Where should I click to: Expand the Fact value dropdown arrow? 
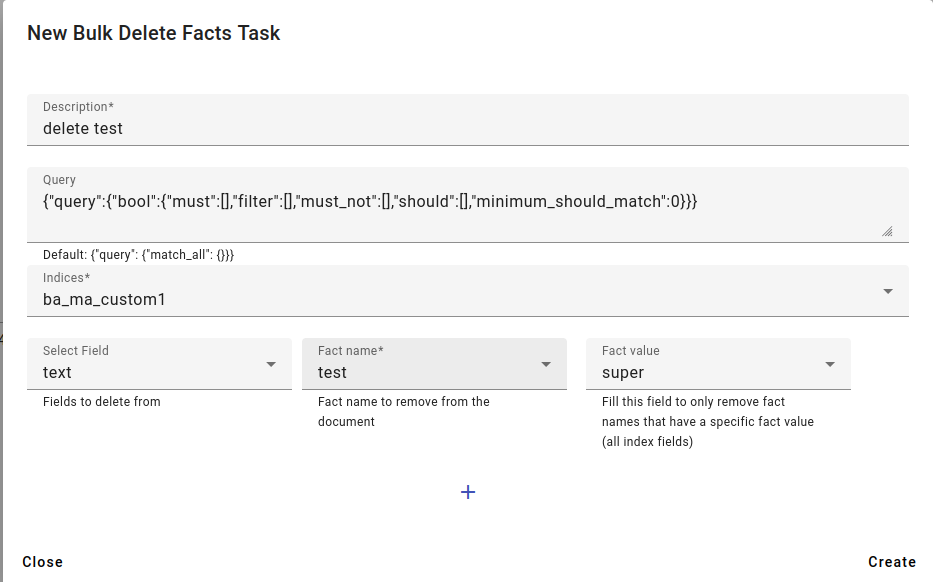pos(829,364)
